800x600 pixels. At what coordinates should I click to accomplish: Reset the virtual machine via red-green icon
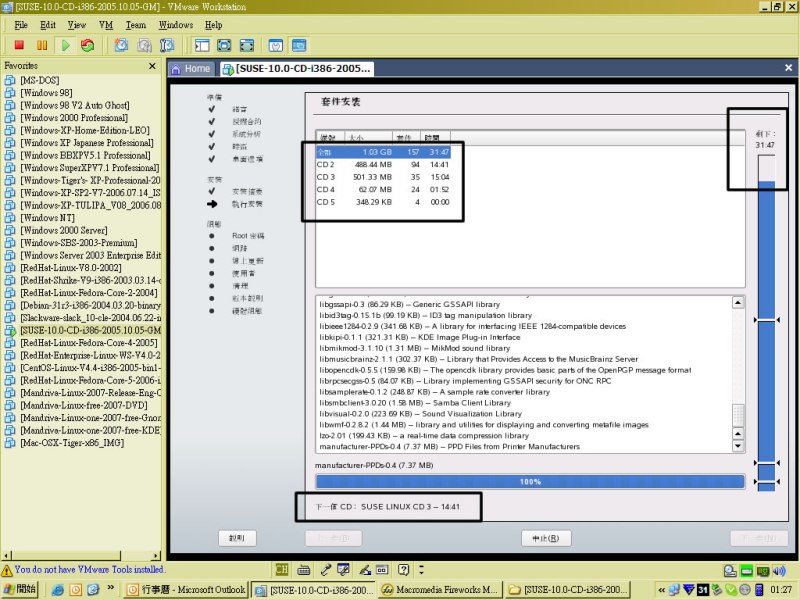click(88, 45)
